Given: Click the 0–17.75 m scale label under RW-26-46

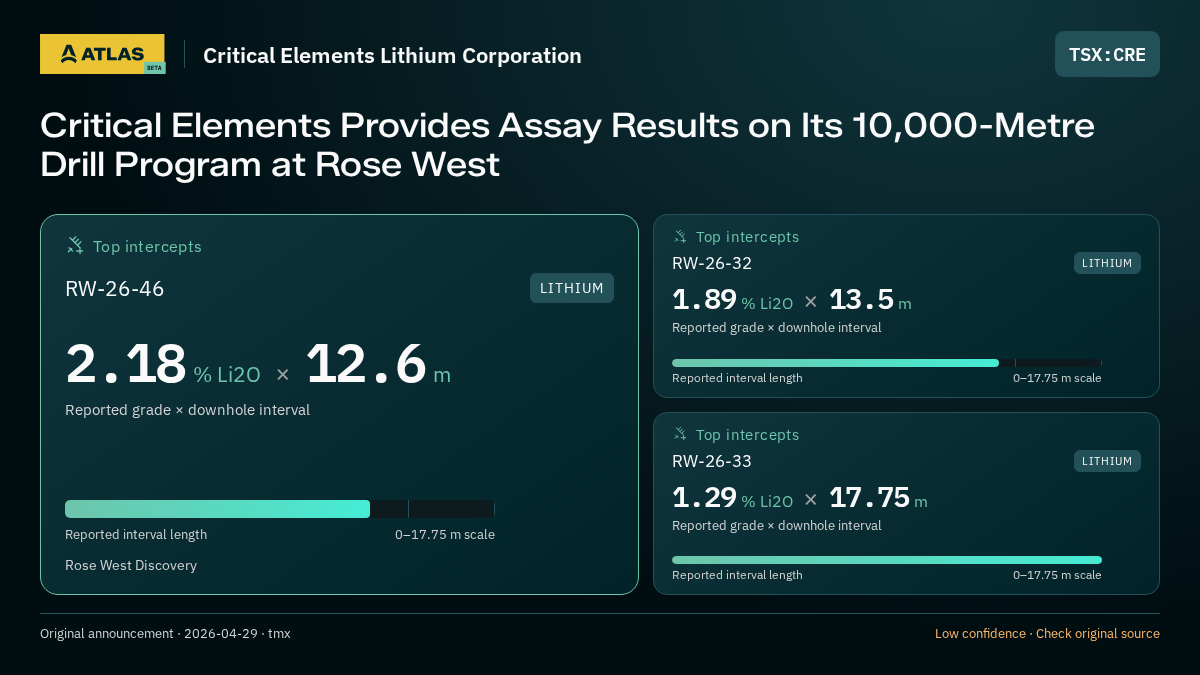Looking at the screenshot, I should point(445,534).
